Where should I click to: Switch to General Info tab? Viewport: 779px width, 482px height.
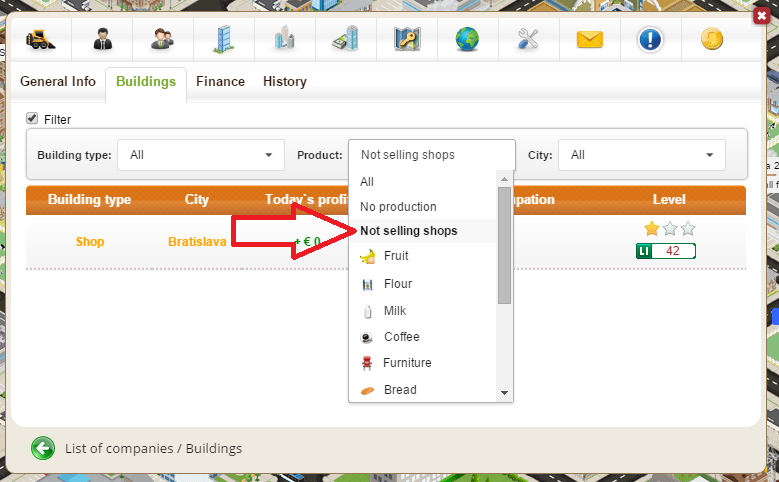coord(58,81)
